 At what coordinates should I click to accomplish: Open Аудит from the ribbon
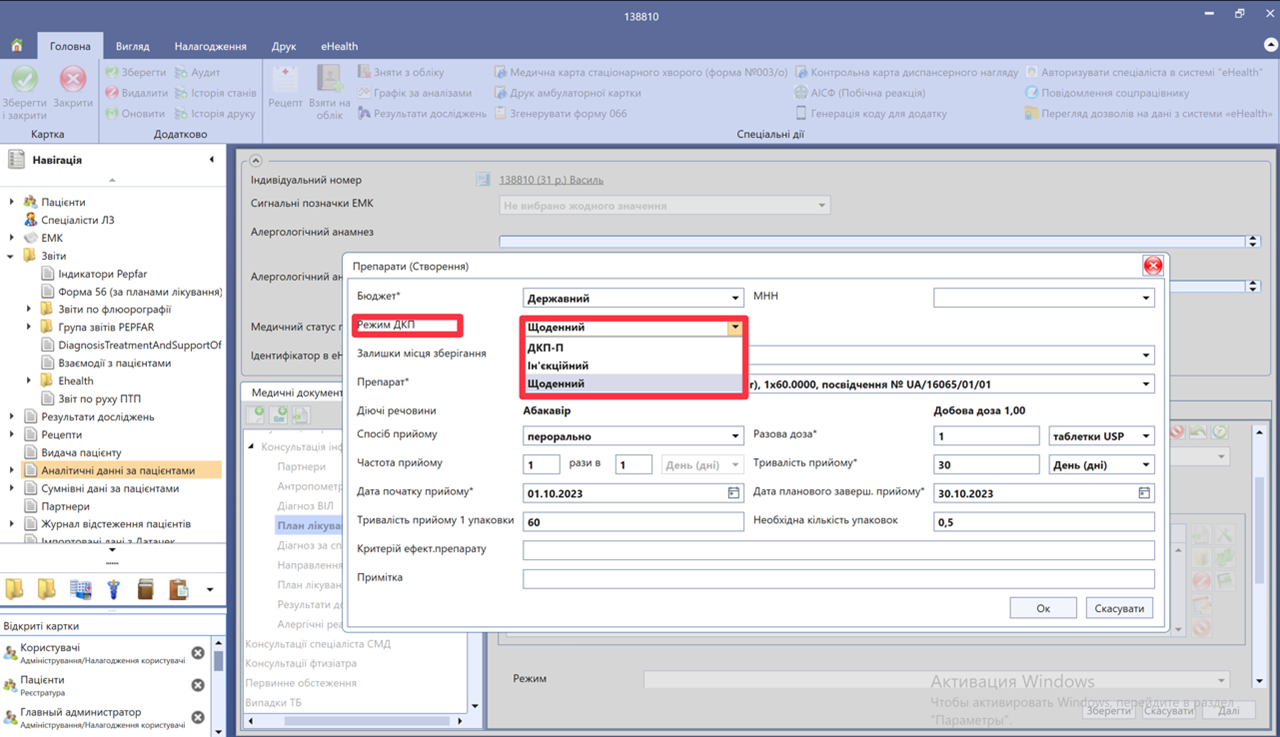198,72
